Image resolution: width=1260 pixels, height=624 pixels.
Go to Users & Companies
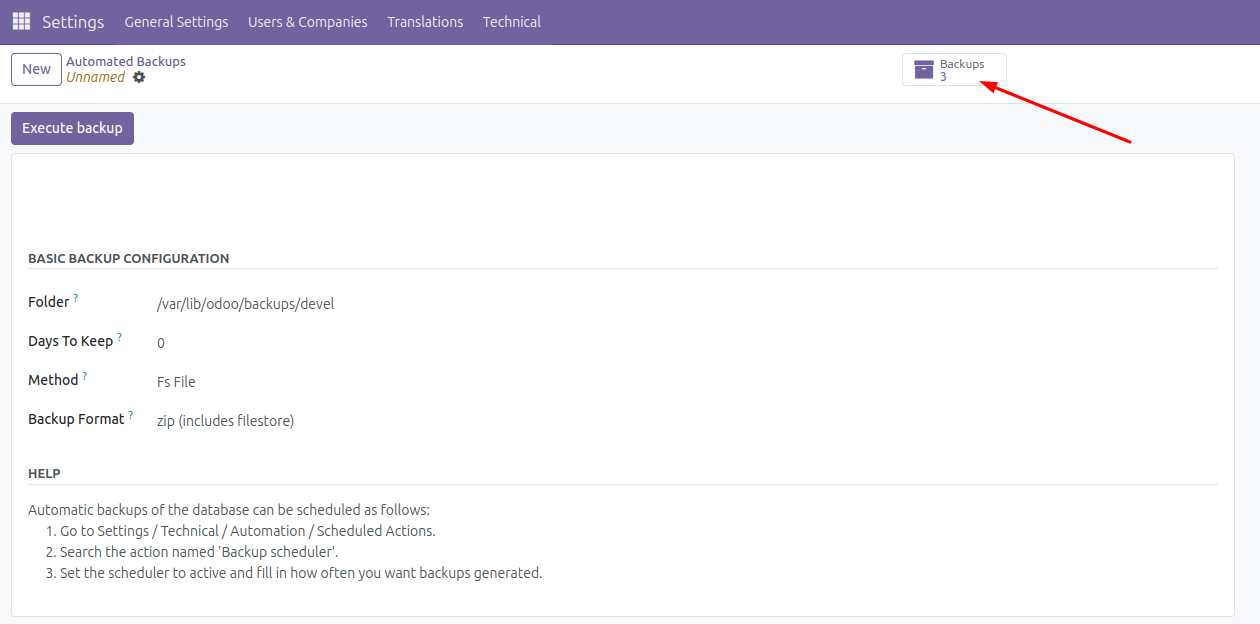(x=307, y=21)
